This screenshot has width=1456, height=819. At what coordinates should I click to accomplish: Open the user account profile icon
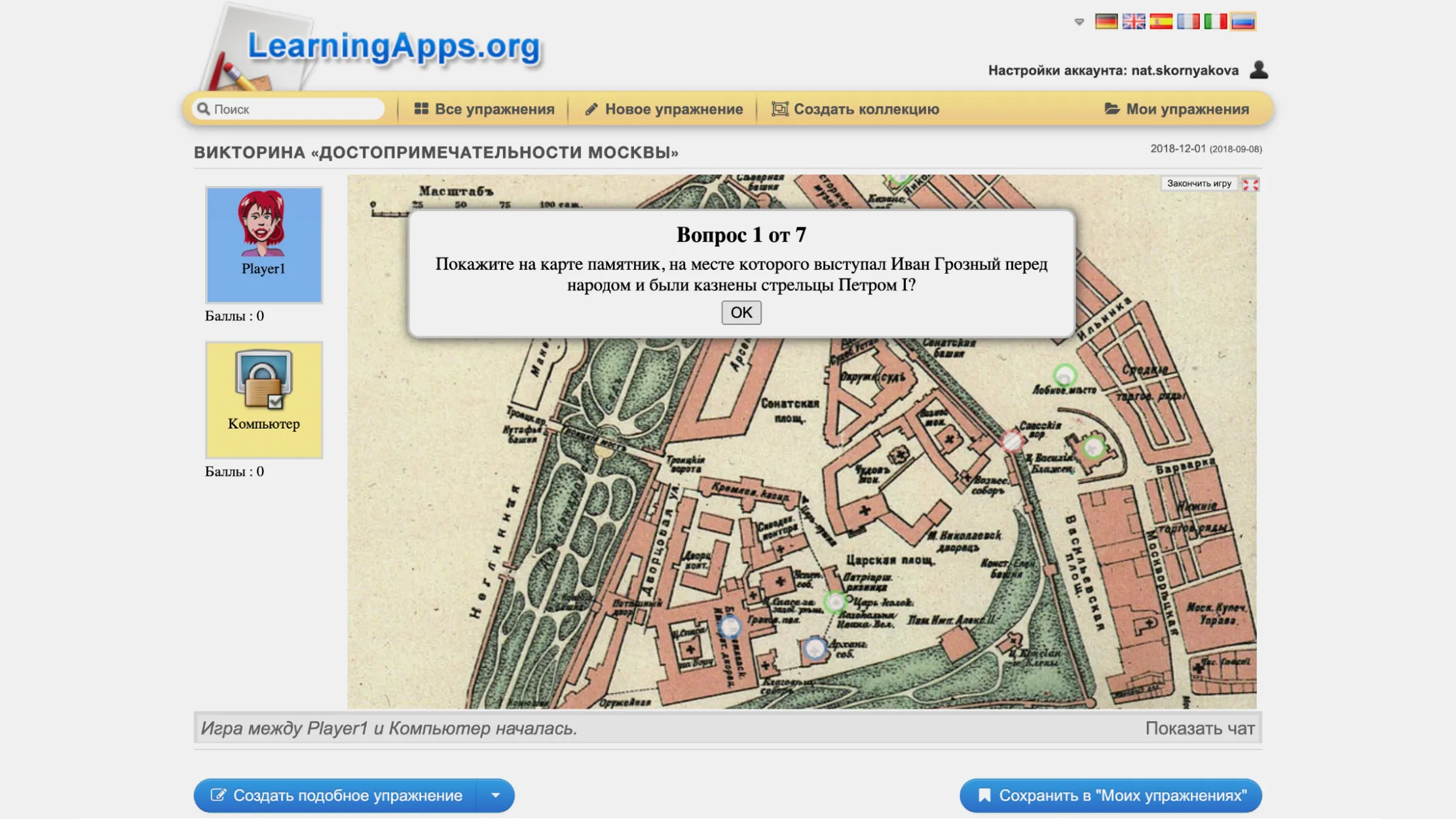(x=1258, y=69)
